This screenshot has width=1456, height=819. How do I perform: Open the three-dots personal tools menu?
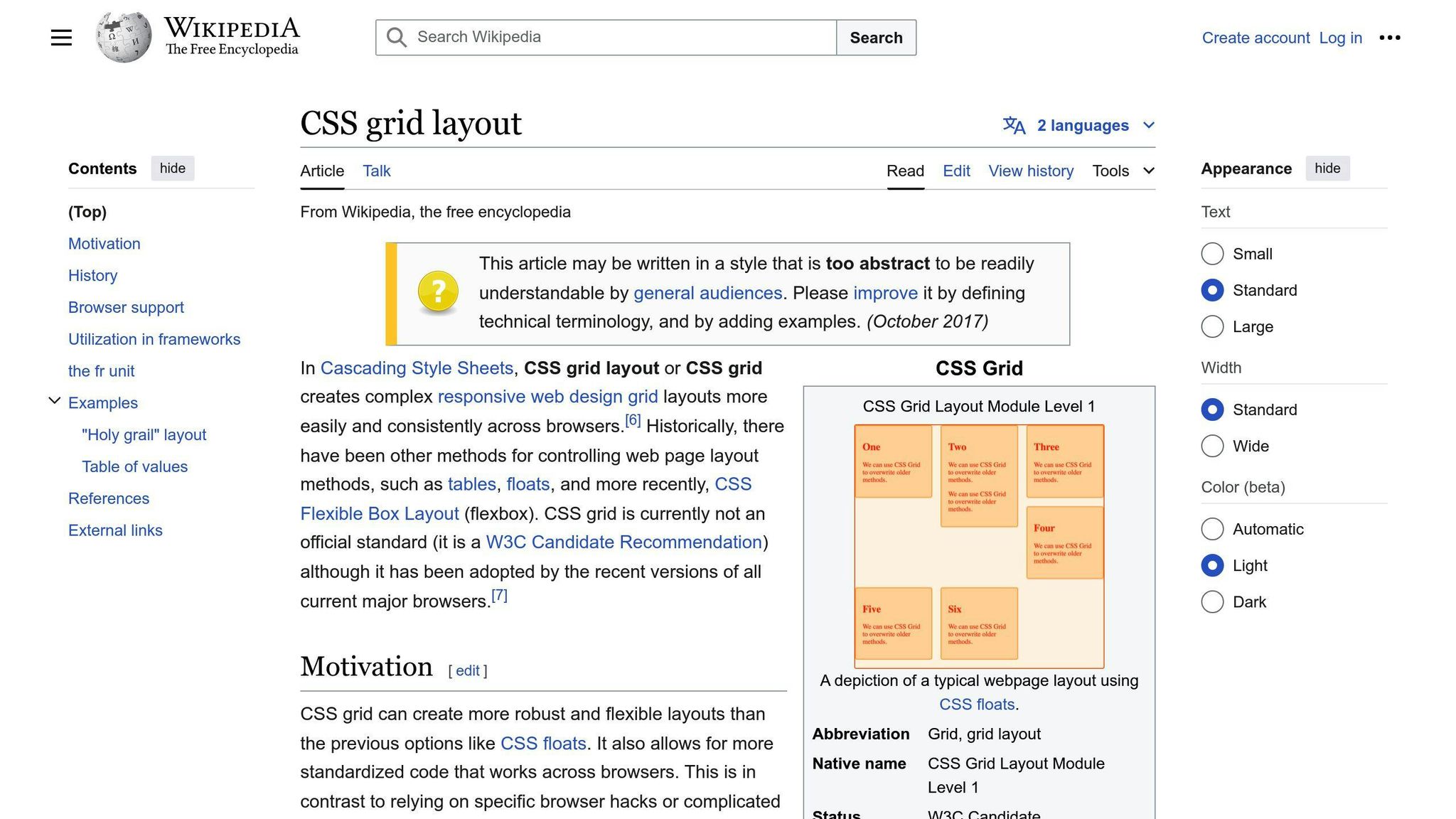1389,38
